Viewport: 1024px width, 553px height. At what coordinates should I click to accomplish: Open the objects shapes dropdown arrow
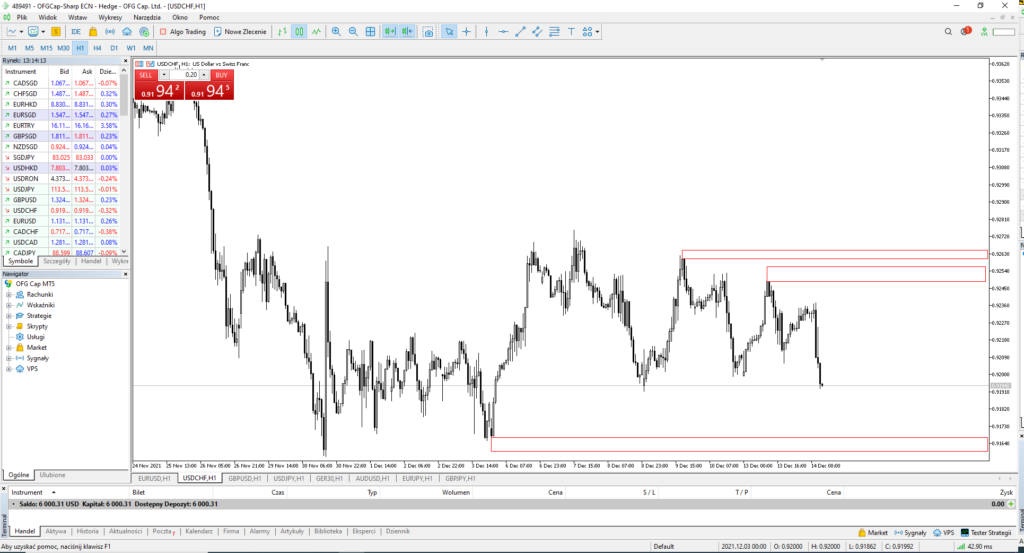pyautogui.click(x=597, y=32)
